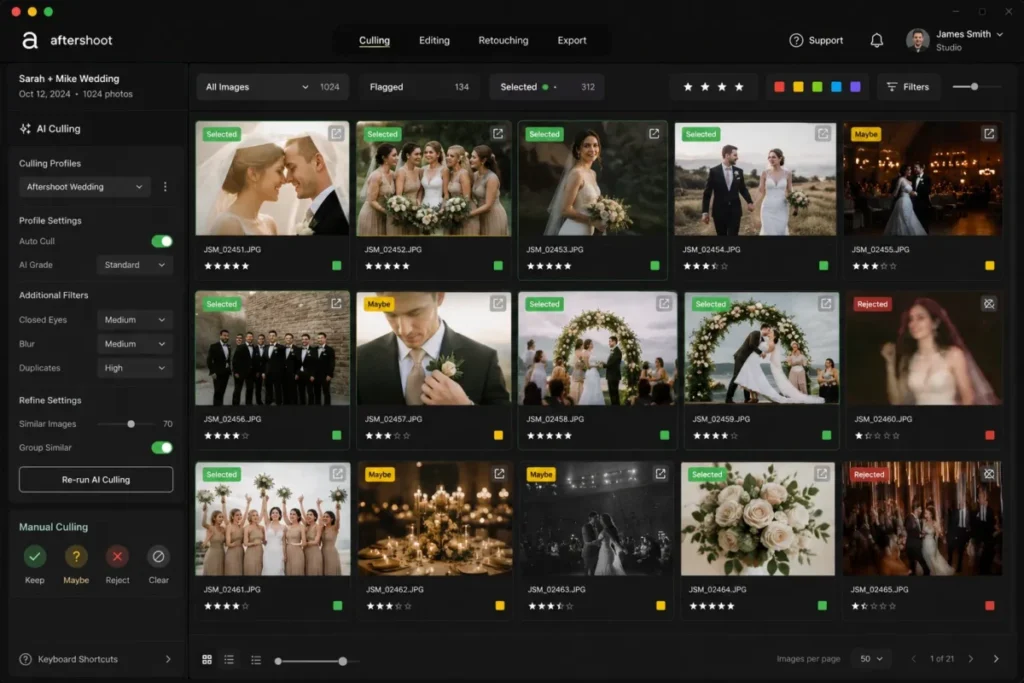Open JSM_02456.JPG expand icon
1024x683 pixels.
[x=336, y=304]
